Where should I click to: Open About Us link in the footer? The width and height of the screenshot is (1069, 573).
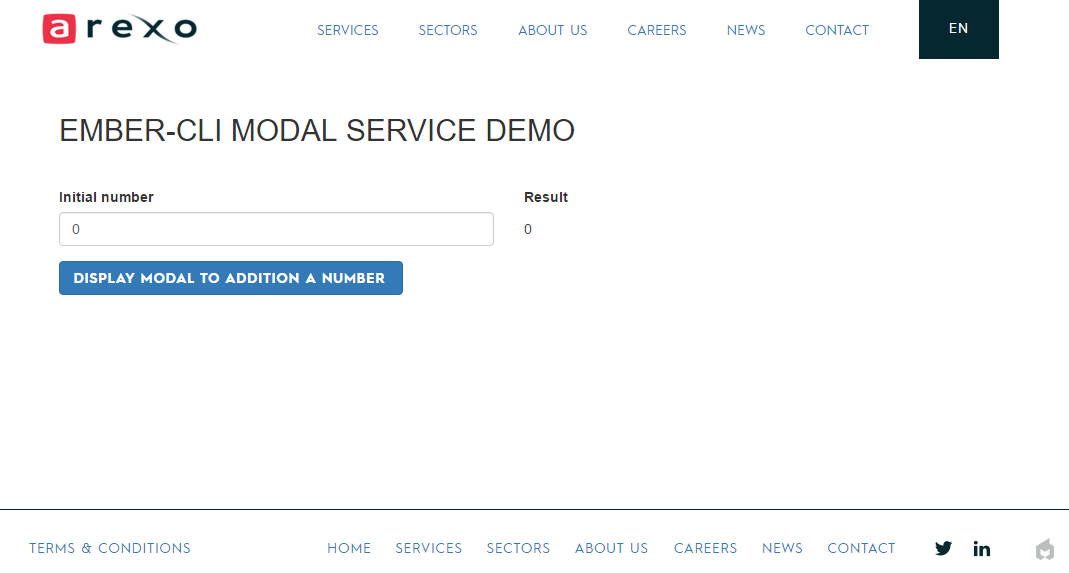tap(612, 548)
